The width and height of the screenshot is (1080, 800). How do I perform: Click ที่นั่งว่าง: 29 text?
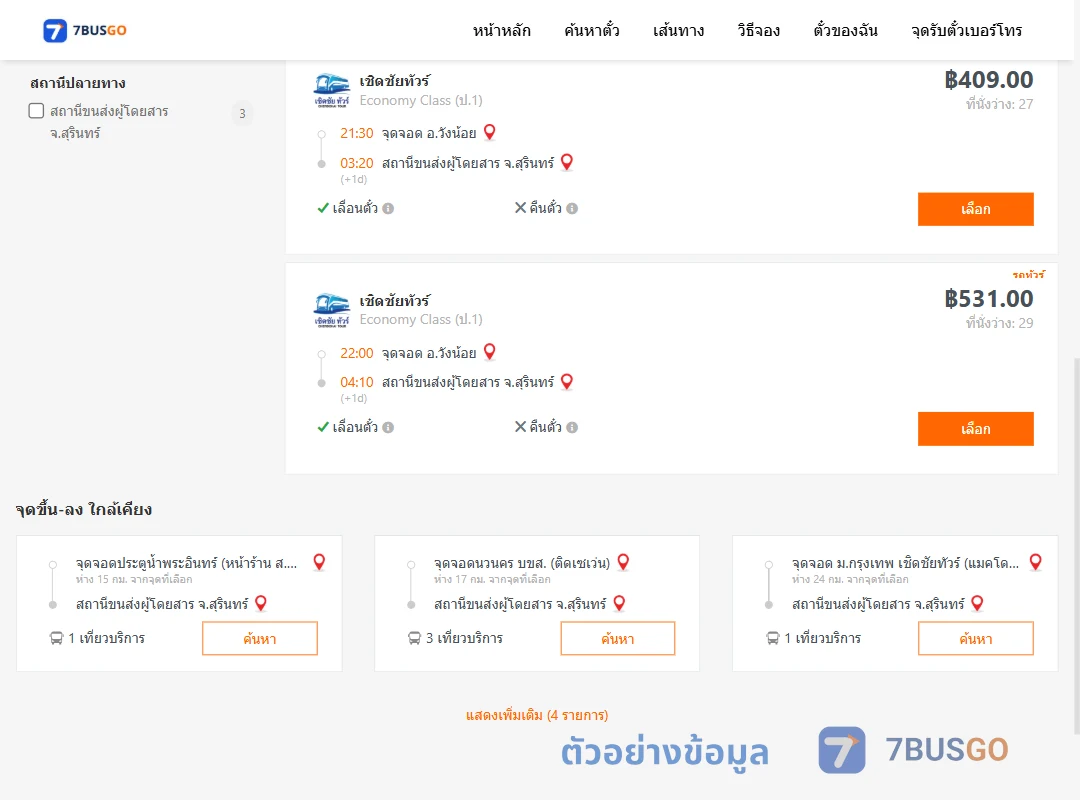point(999,323)
